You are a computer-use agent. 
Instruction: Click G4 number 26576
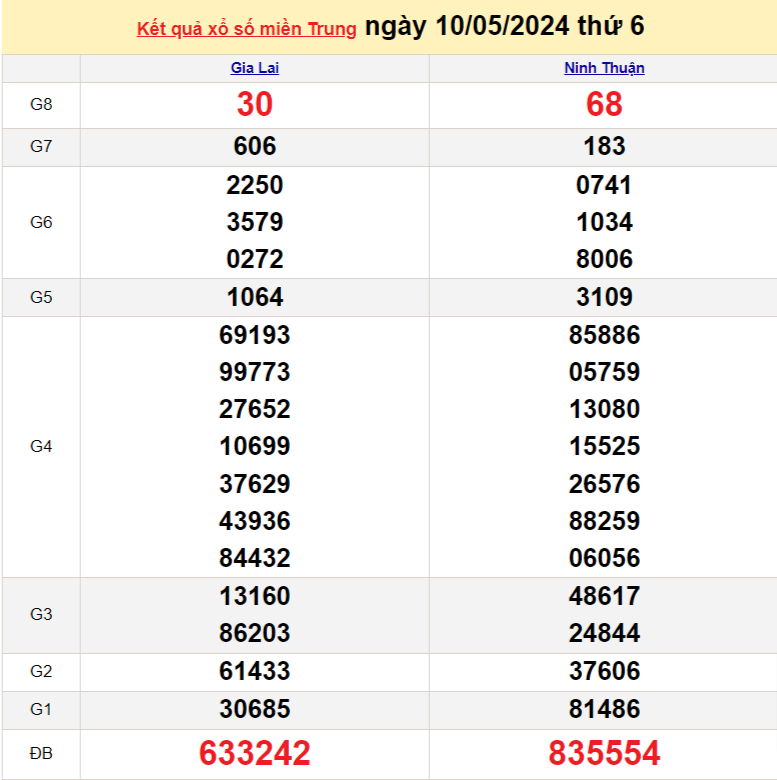[x=604, y=484]
